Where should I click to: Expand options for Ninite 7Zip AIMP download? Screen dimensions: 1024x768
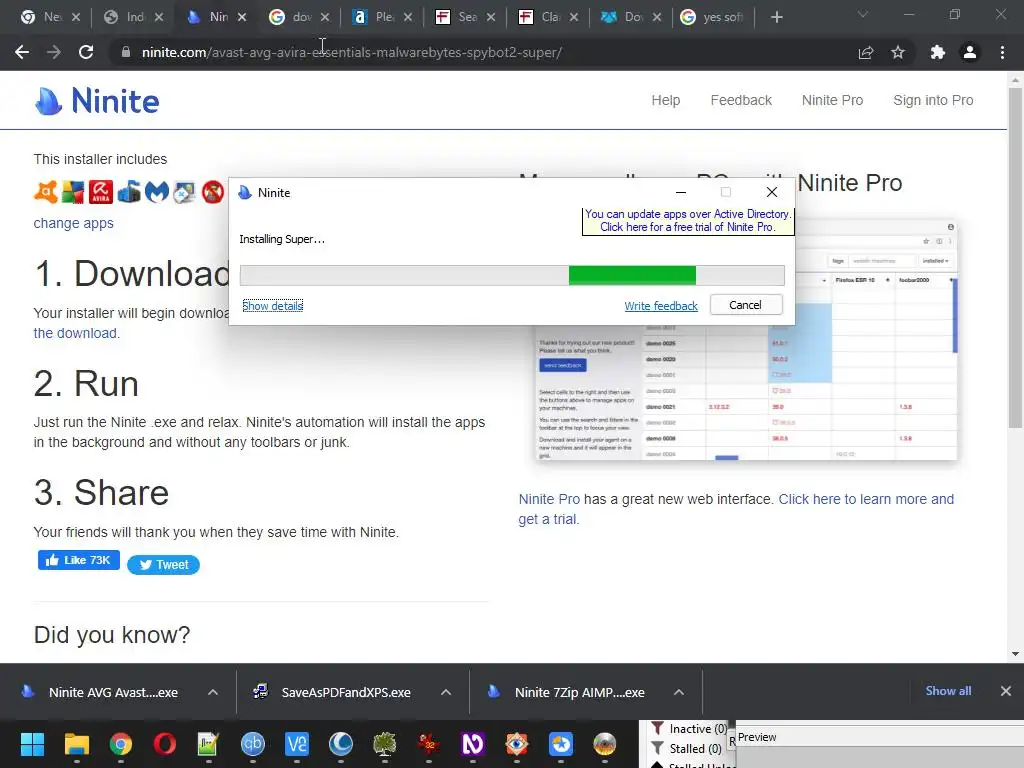click(679, 692)
